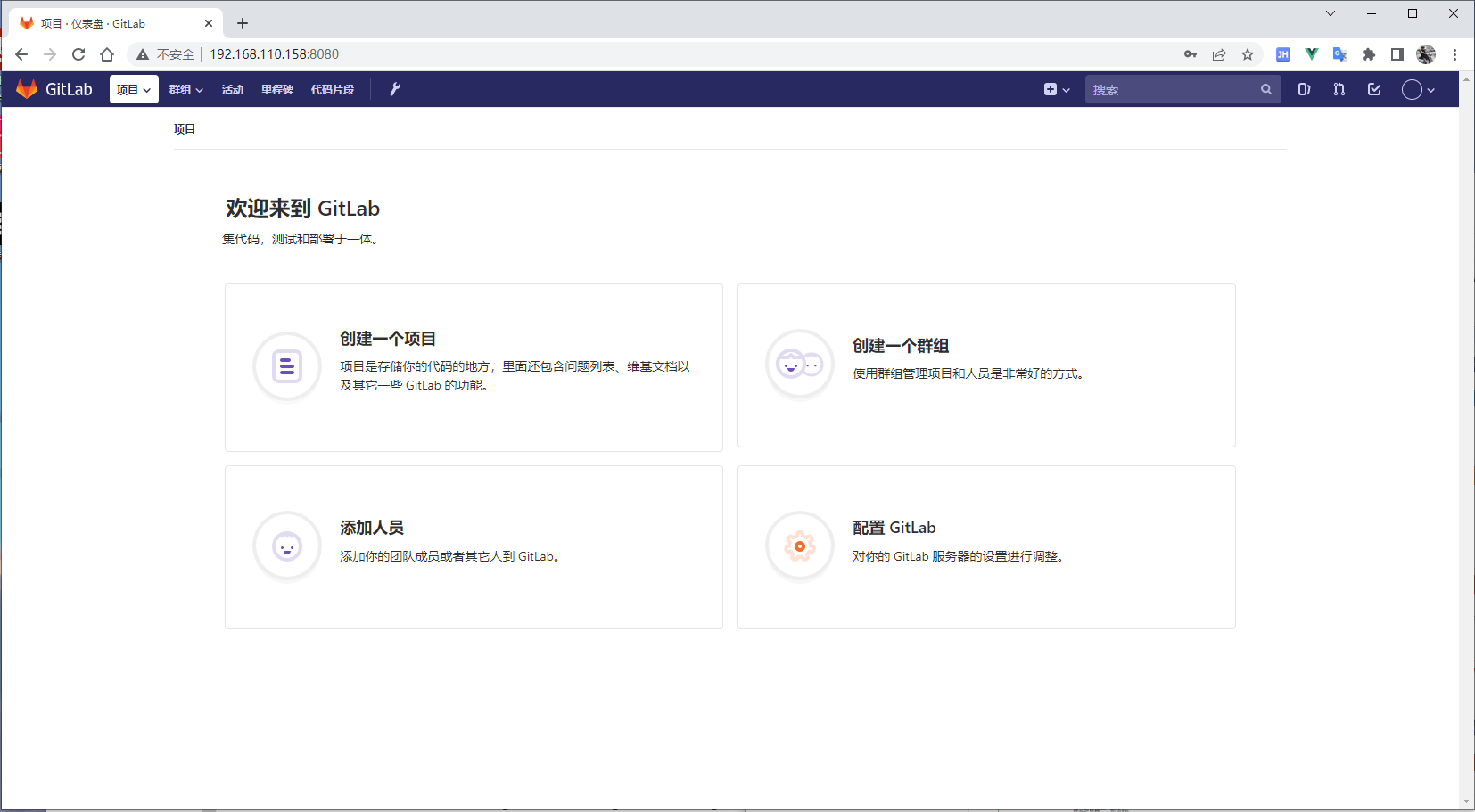The image size is (1475, 812).
Task: Open the 配置 GitLab card
Action: 986,547
